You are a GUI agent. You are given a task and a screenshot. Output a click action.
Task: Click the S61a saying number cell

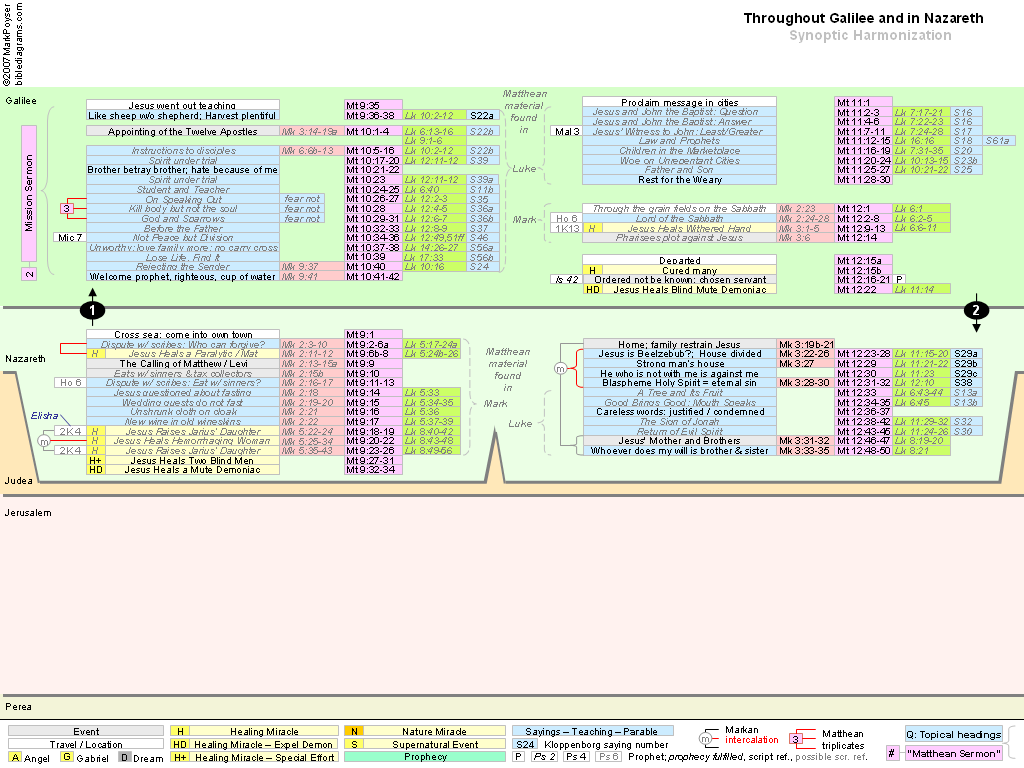pyautogui.click(x=999, y=141)
